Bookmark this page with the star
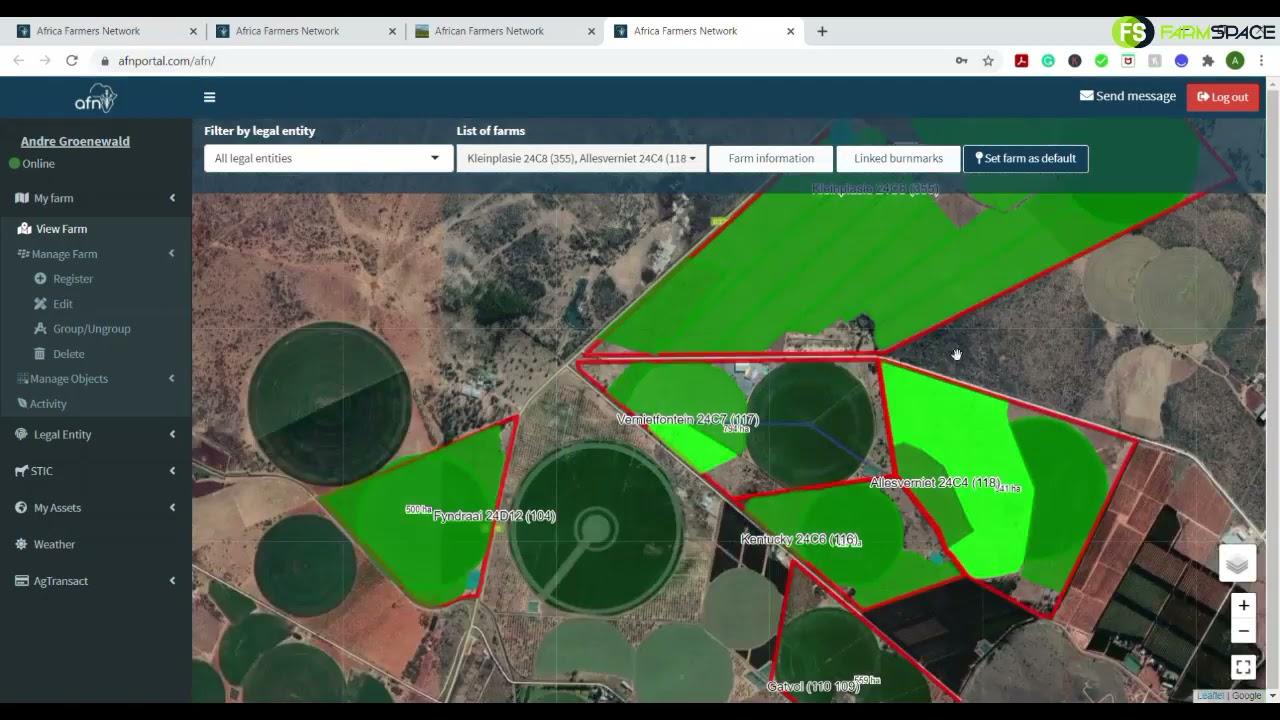Image resolution: width=1280 pixels, height=720 pixels. pyautogui.click(x=988, y=61)
